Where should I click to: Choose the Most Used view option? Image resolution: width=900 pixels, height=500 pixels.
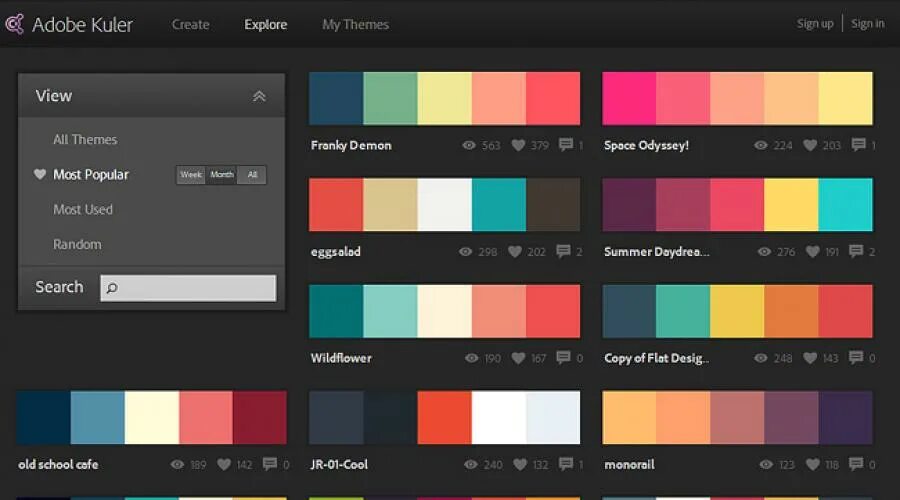83,210
